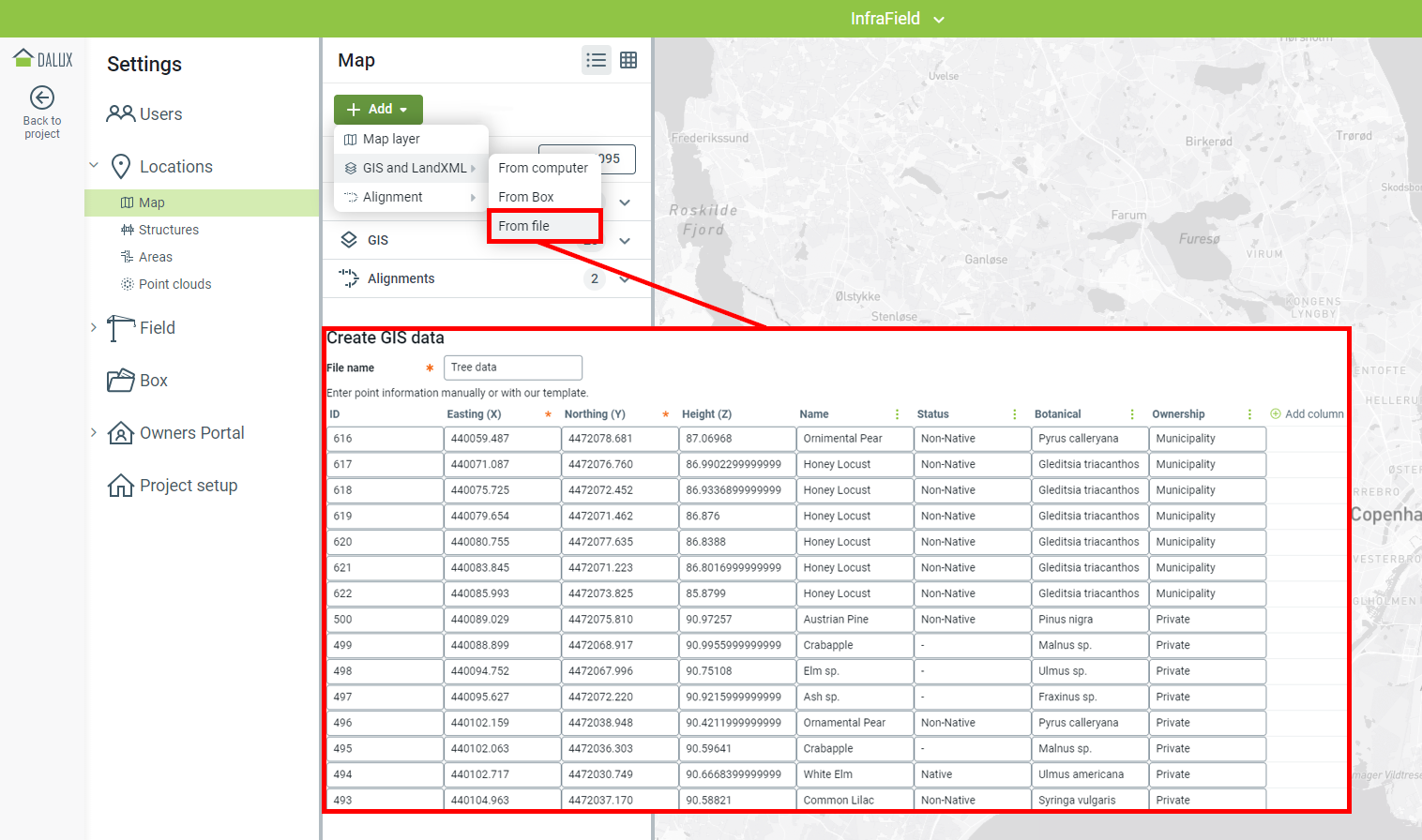Open the Box folder settings
Viewport: 1422px width, 840px height.
(138, 381)
